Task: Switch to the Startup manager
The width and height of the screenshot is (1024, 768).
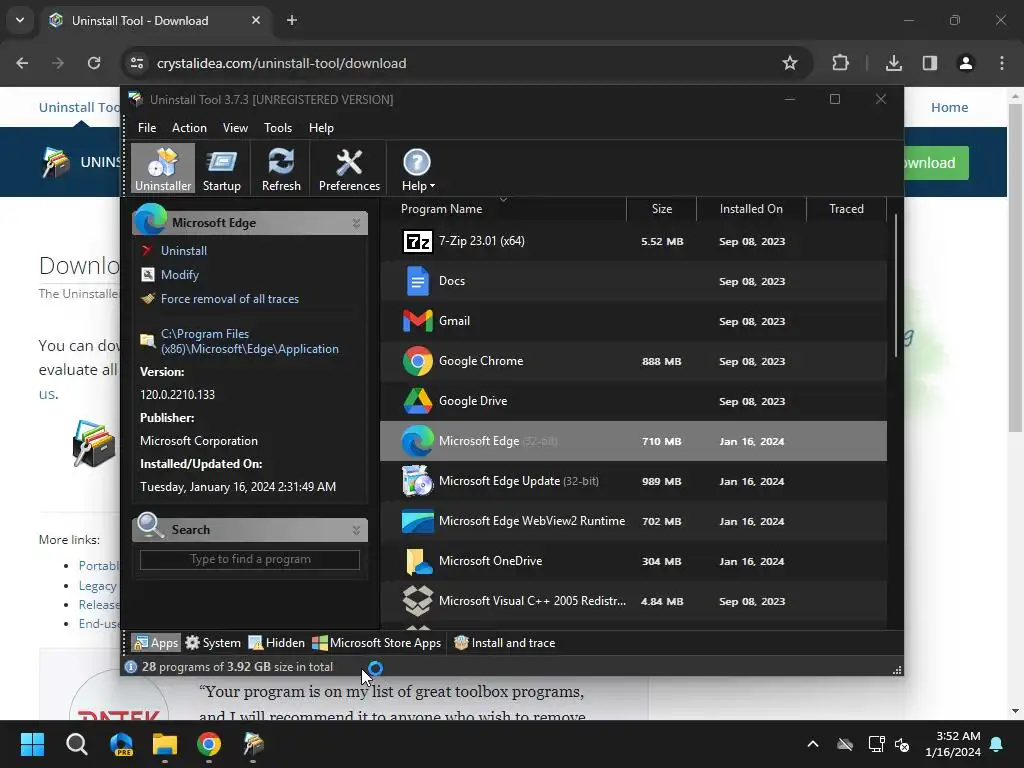Action: tap(221, 168)
